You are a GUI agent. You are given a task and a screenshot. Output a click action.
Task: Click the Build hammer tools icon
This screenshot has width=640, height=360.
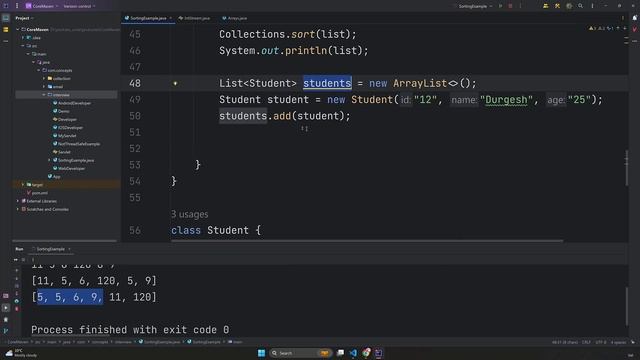tap(557, 6)
